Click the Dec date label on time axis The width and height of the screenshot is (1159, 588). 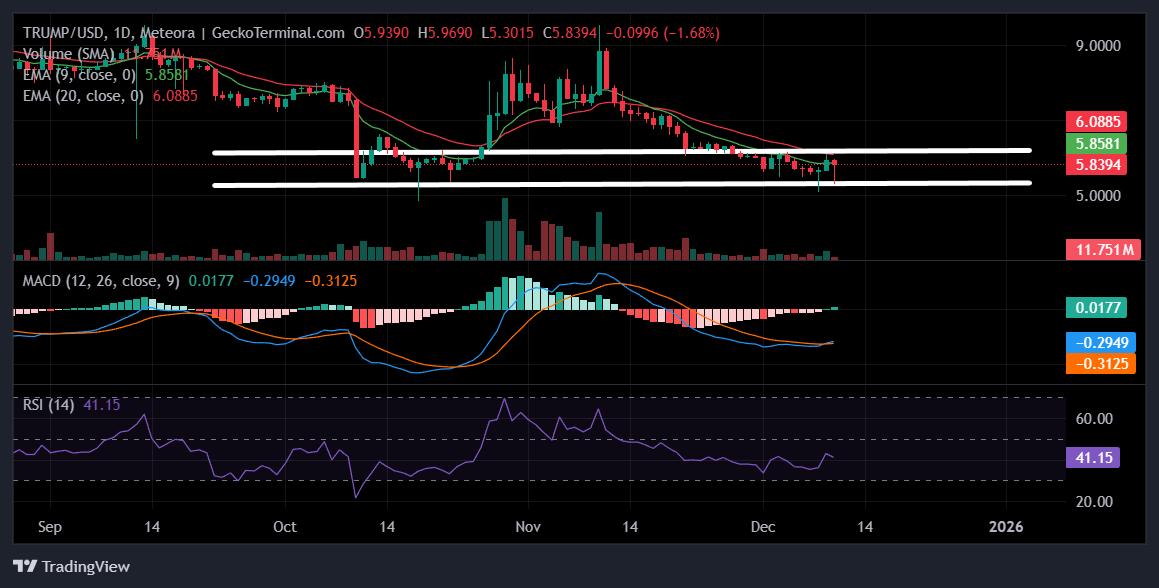point(763,527)
